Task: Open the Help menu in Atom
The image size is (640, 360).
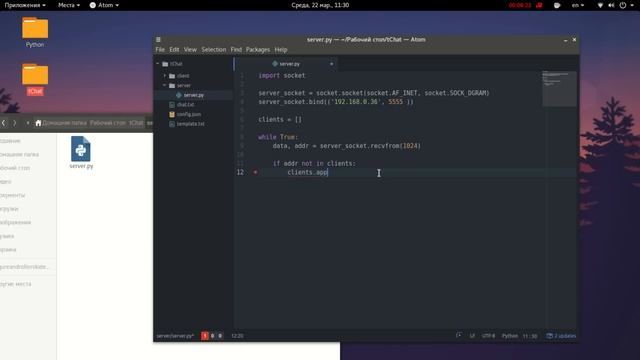Action: (281, 49)
